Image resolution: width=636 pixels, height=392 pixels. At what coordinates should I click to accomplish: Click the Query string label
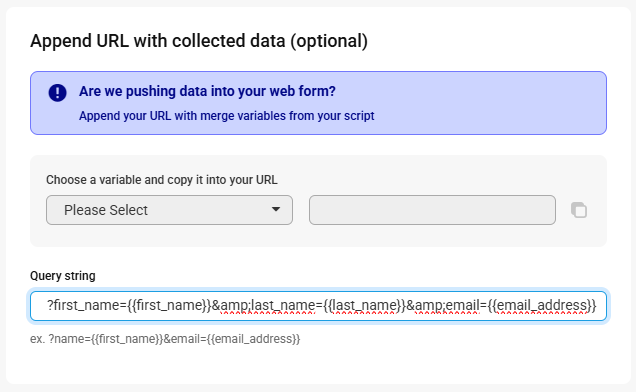click(63, 276)
